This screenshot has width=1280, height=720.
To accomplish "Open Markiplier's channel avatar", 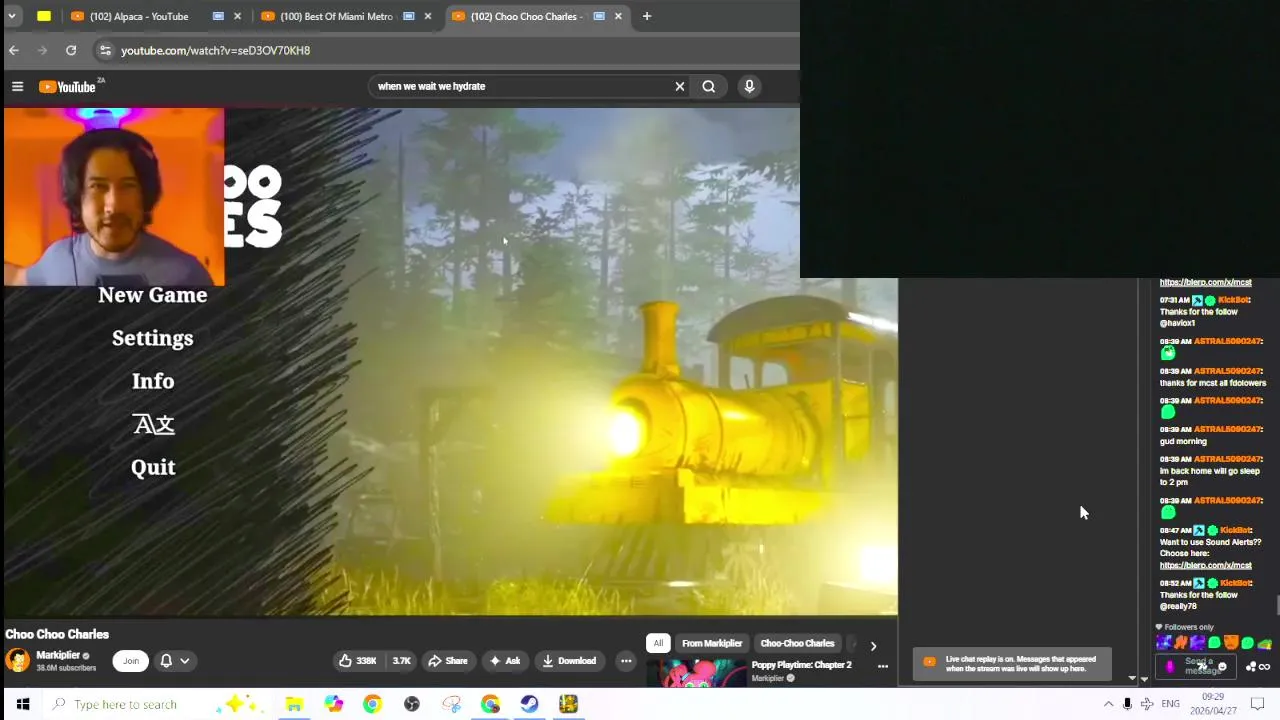I will click(17, 660).
